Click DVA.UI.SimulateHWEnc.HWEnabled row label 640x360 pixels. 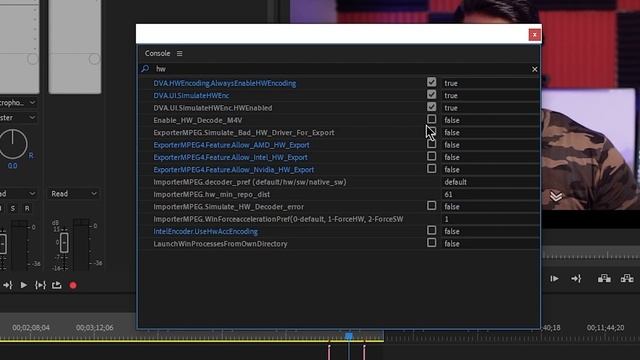pyautogui.click(x=213, y=108)
